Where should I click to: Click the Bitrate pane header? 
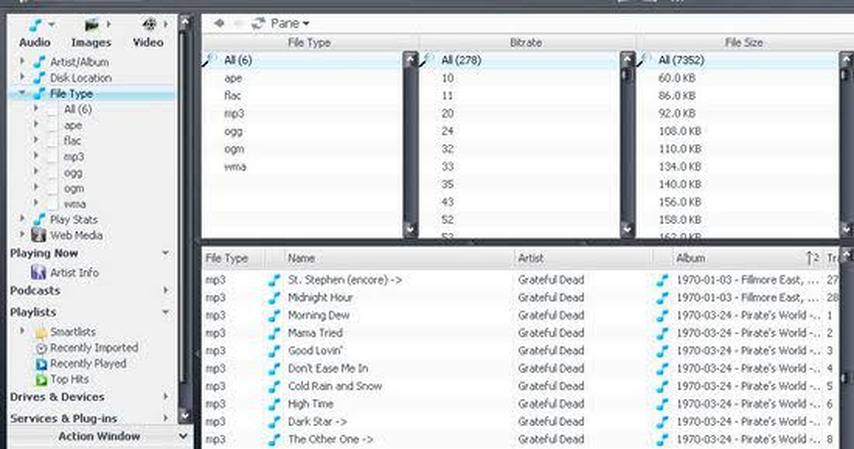coord(526,43)
